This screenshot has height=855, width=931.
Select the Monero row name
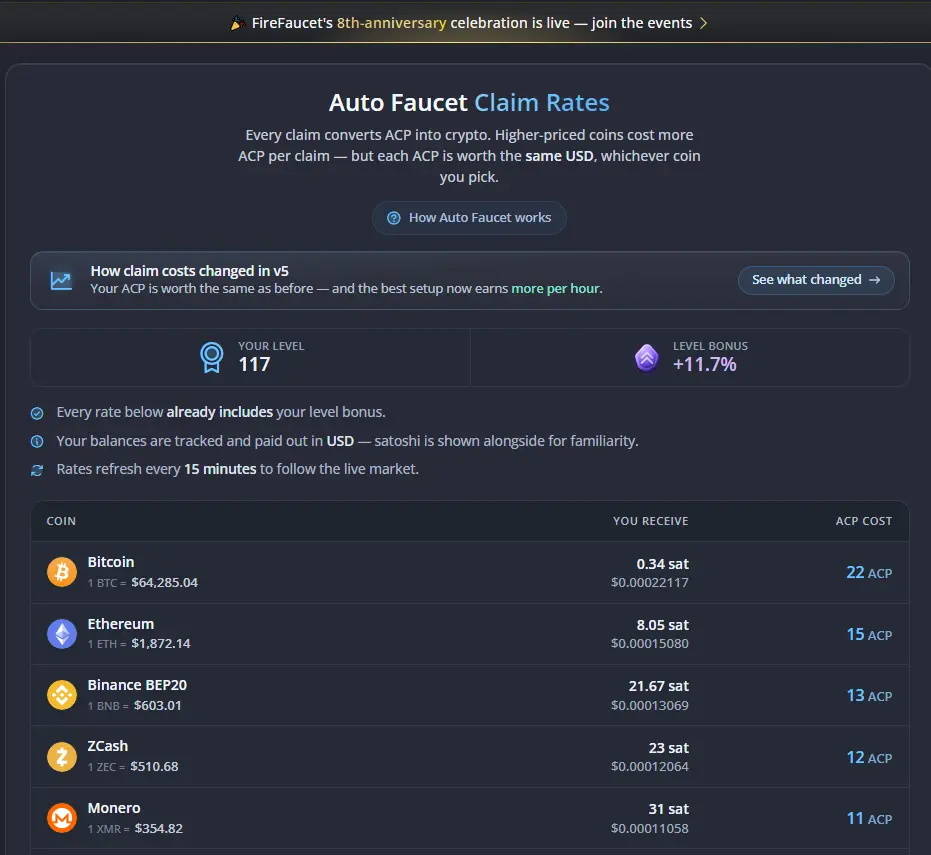pos(114,808)
